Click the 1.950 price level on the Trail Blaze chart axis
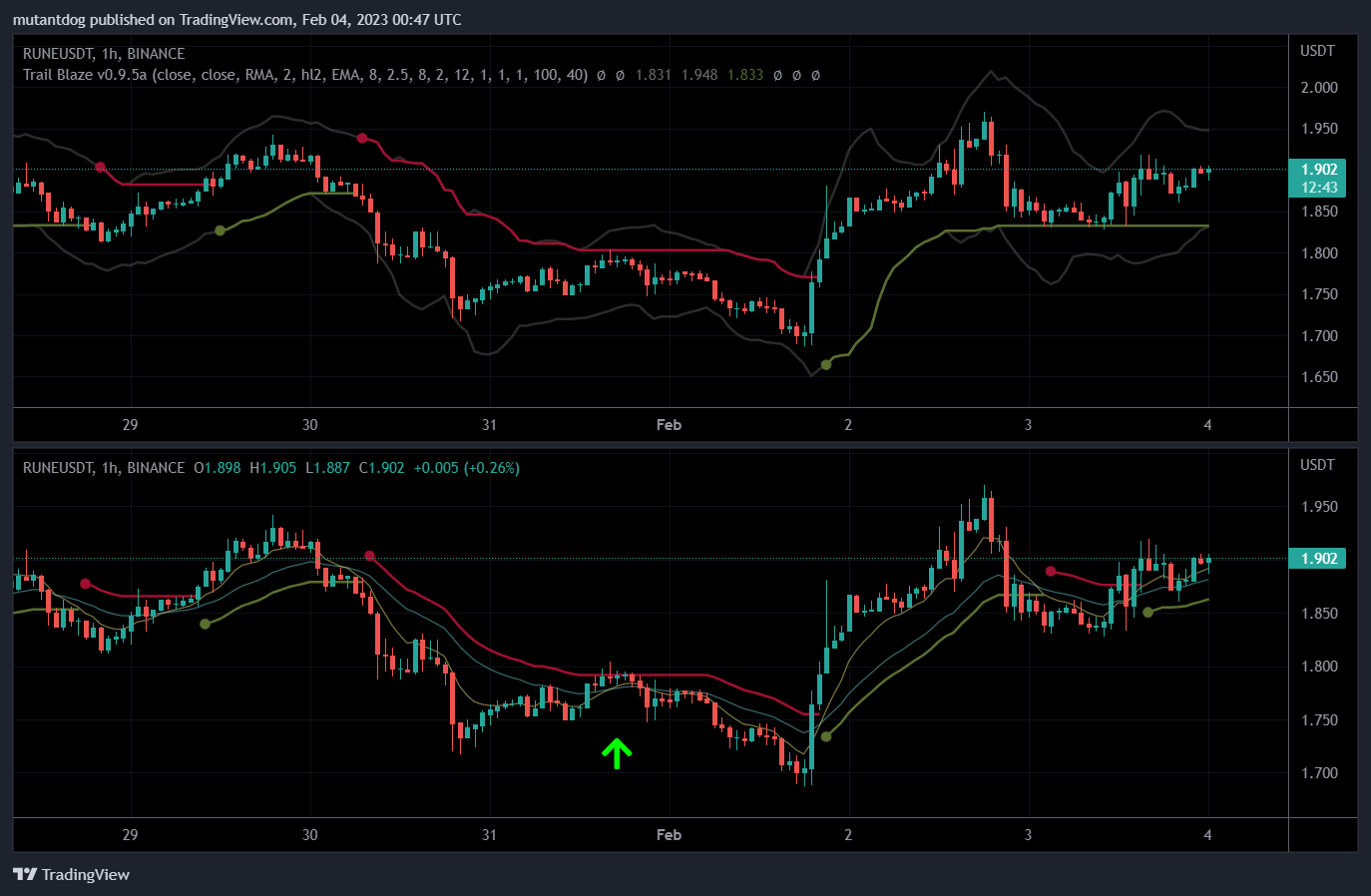The height and width of the screenshot is (896, 1371). coord(1319,129)
